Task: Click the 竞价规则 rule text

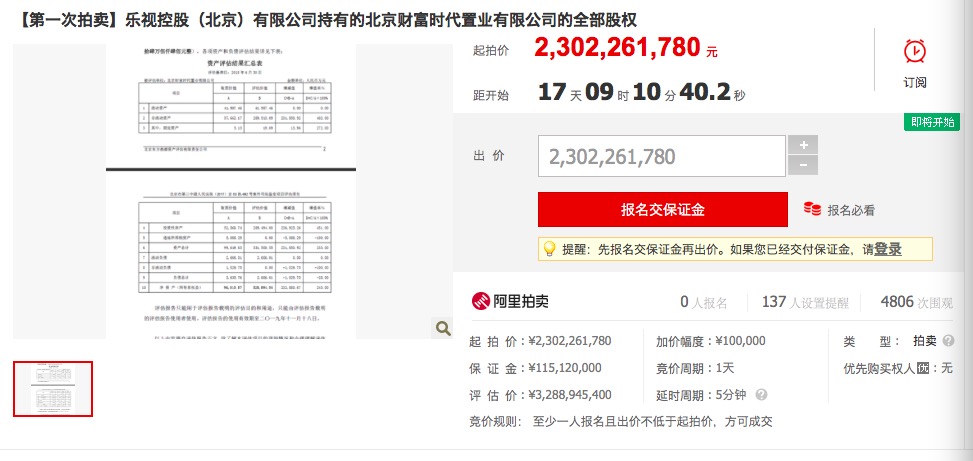Action: (x=621, y=423)
